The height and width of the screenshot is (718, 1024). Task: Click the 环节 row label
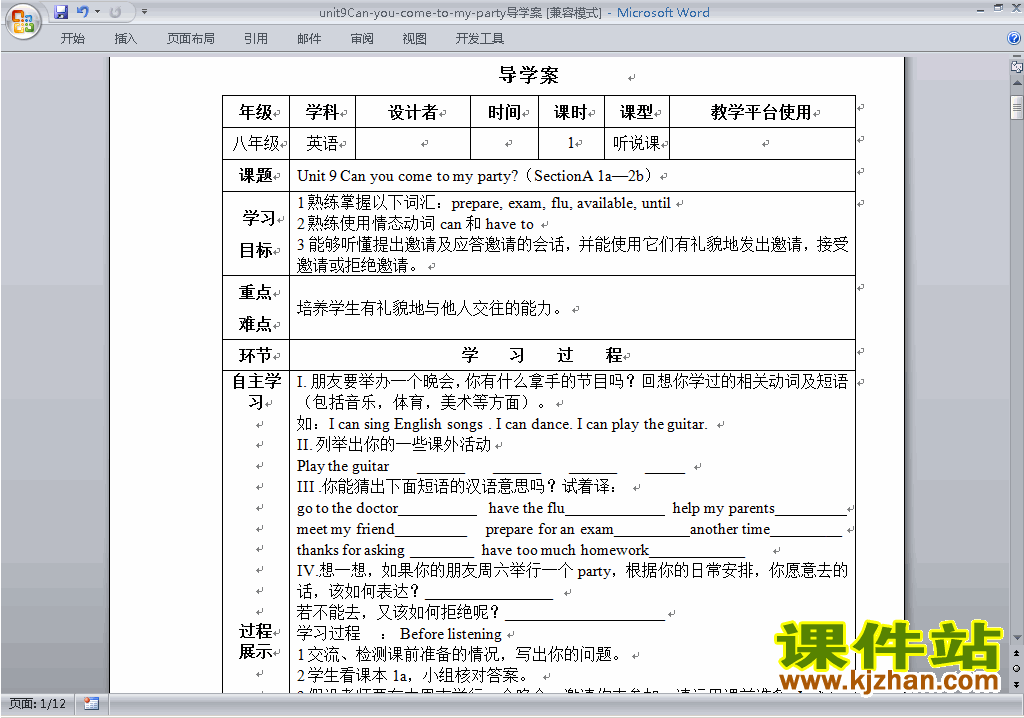click(255, 355)
